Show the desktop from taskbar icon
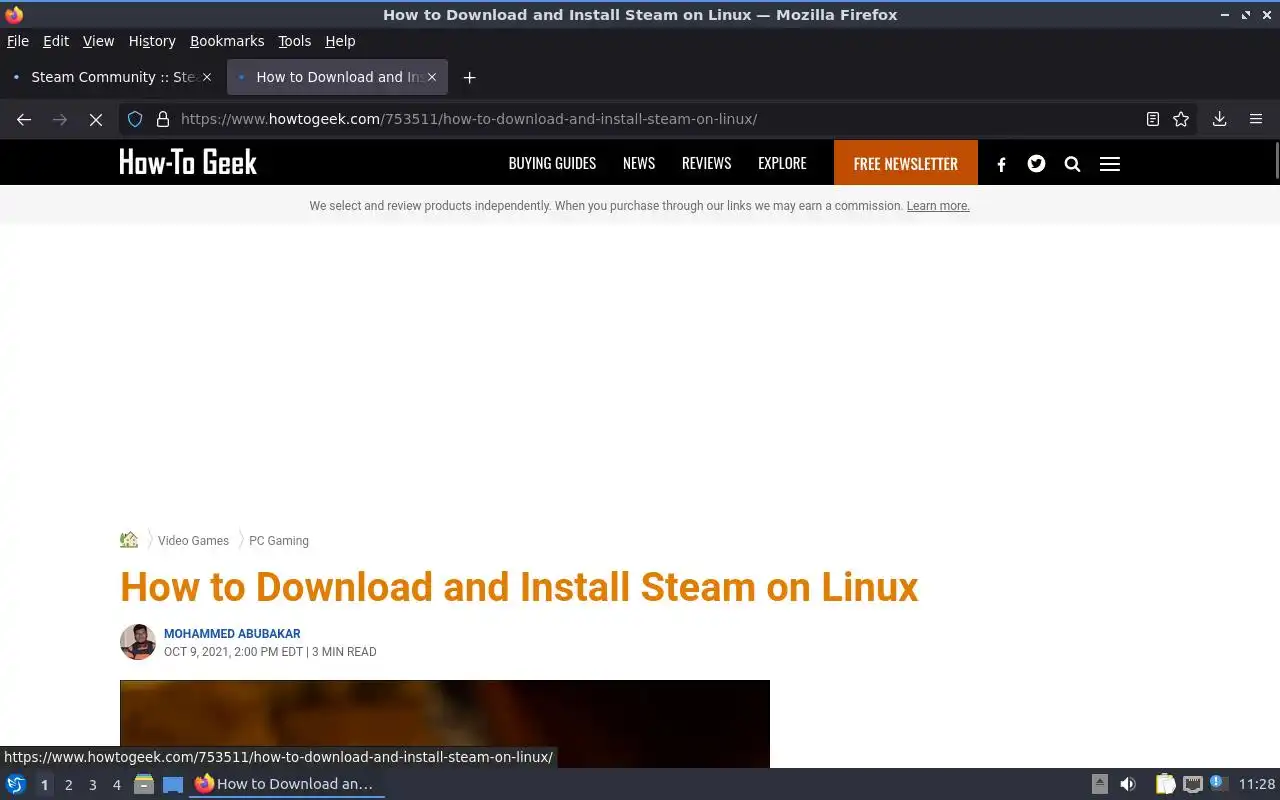1280x800 pixels. [173, 784]
